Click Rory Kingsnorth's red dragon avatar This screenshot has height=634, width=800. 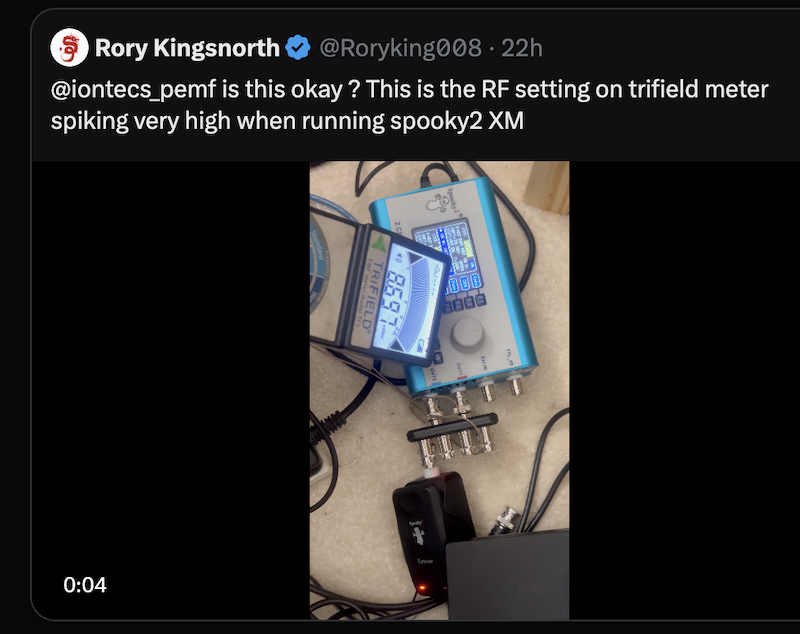point(69,47)
